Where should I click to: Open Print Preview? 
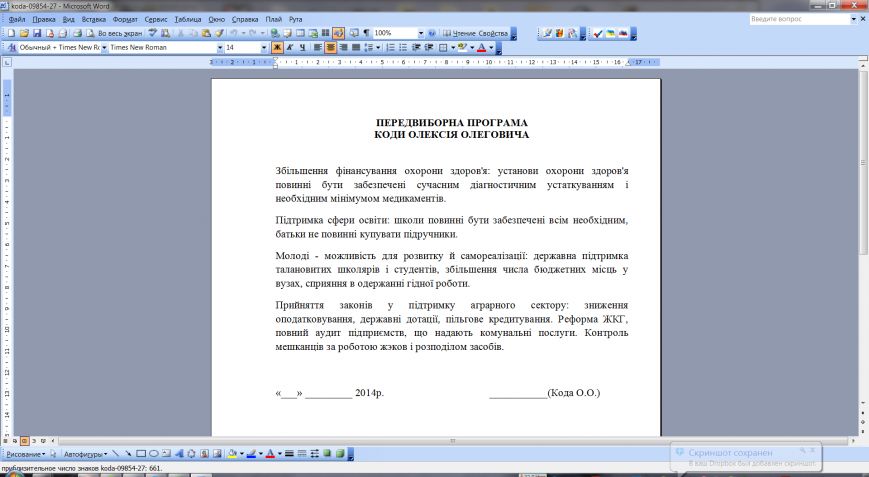(90, 33)
